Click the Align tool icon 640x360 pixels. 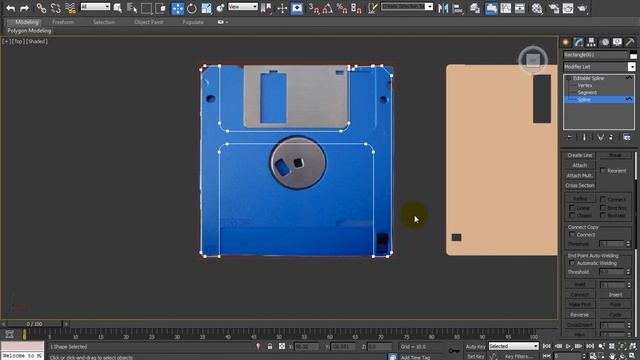click(458, 8)
